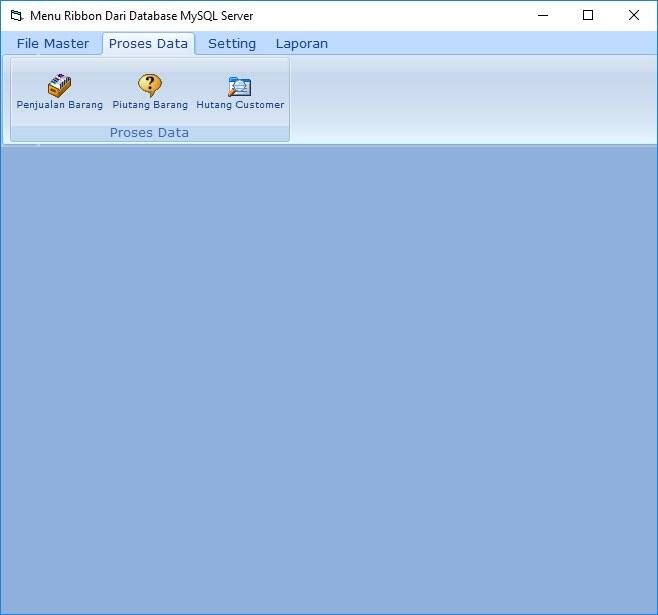This screenshot has width=658, height=615.
Task: Click the Piutang Barang text label
Action: pos(150,105)
